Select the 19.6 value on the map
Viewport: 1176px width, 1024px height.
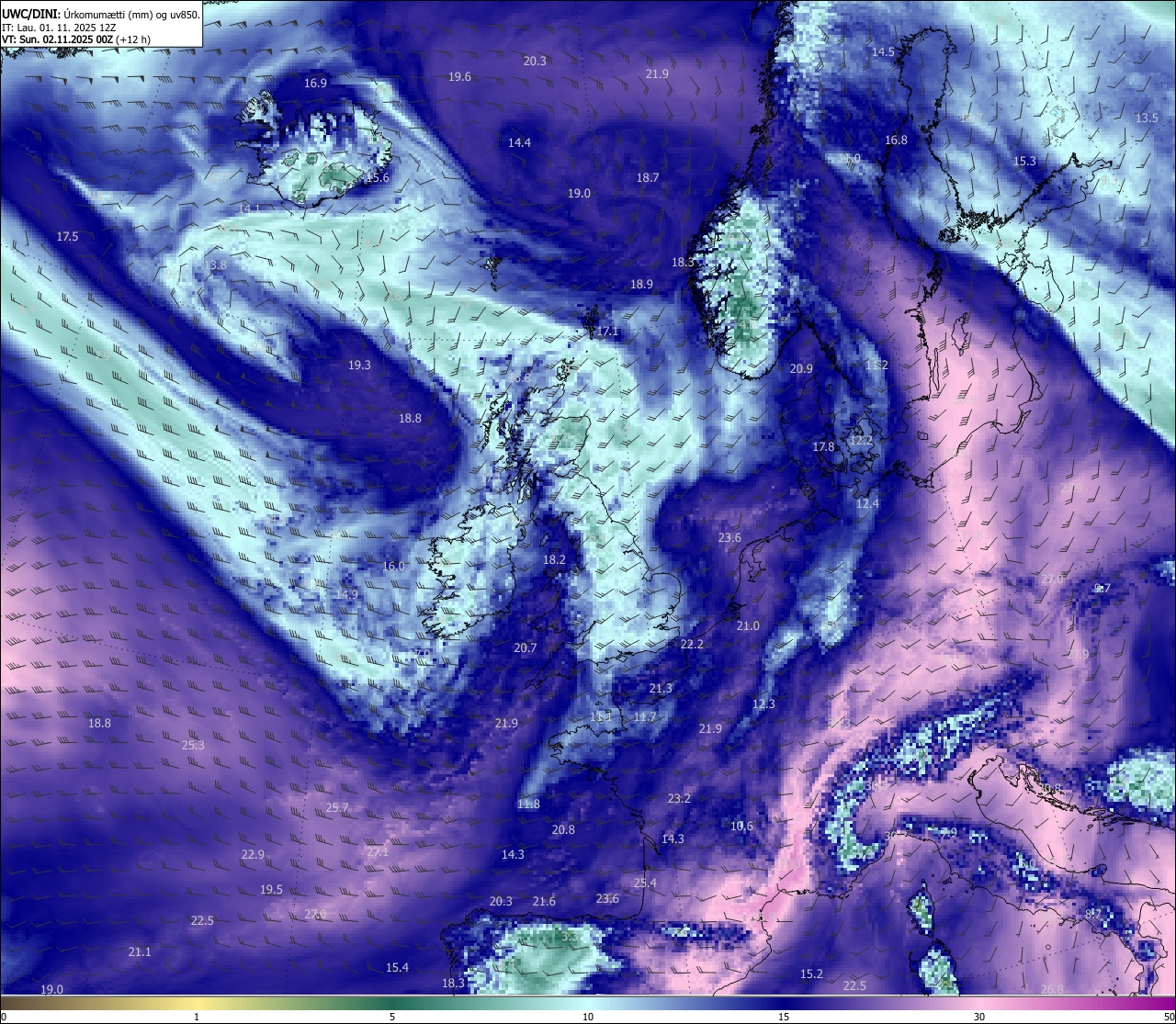pos(459,76)
